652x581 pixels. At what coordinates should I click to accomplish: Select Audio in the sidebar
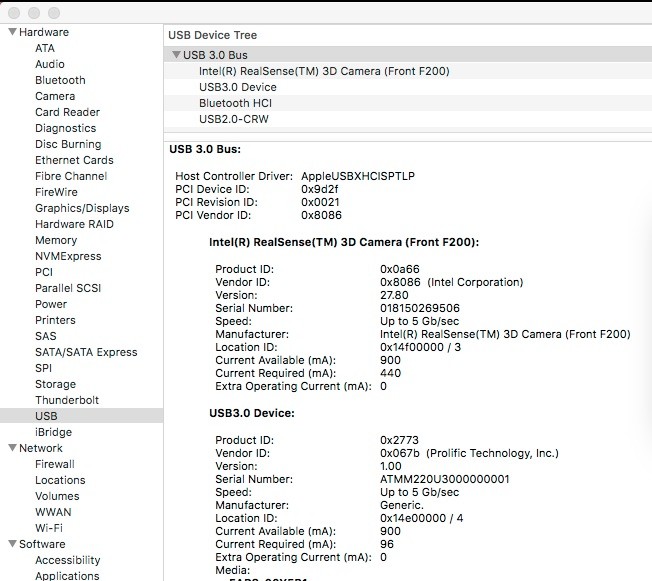pyautogui.click(x=50, y=64)
